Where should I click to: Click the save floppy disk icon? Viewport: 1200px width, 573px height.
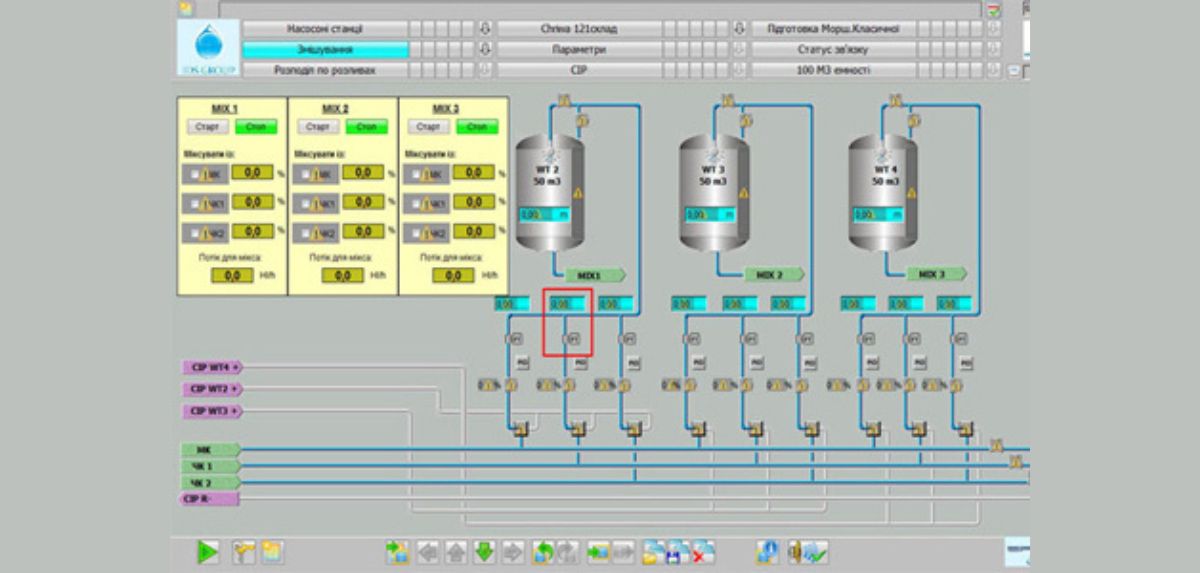(678, 552)
